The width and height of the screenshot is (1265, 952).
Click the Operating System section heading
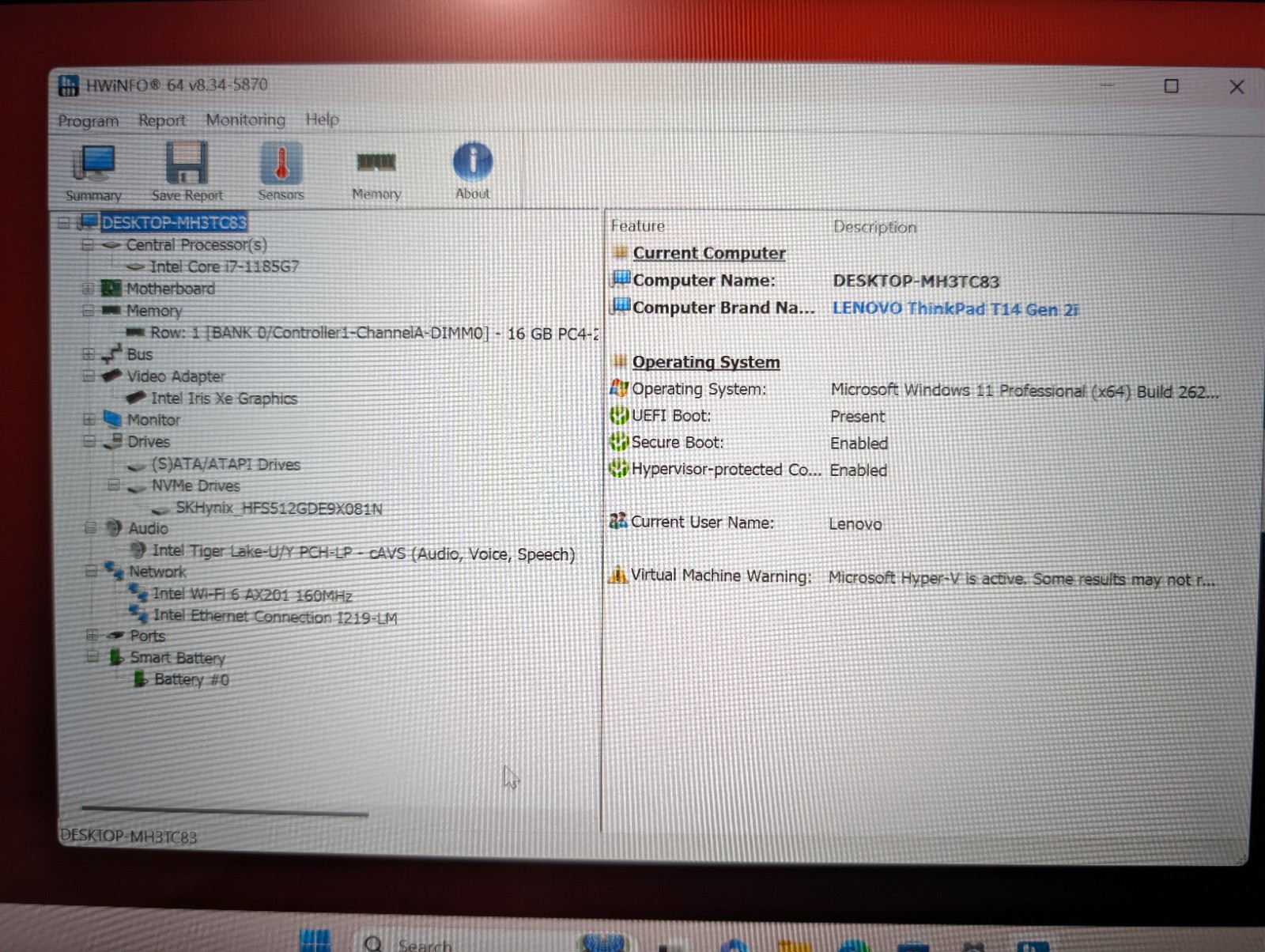click(705, 361)
